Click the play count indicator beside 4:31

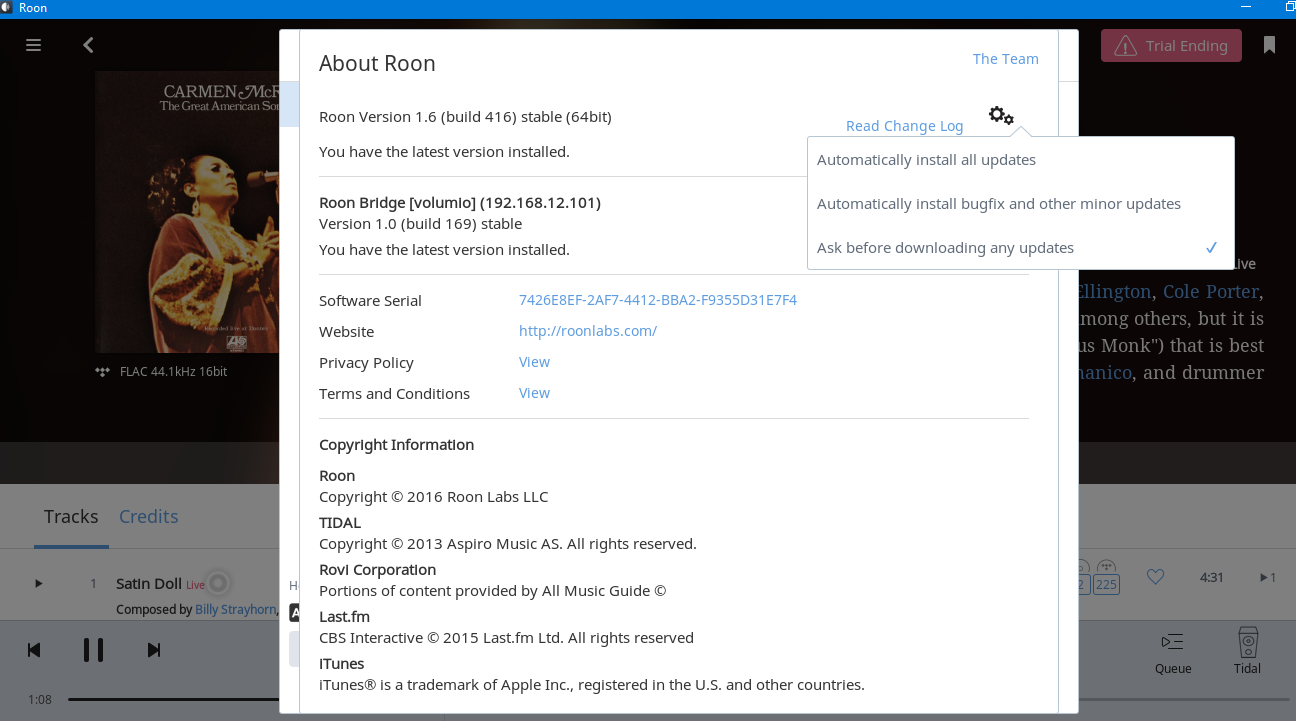[1267, 577]
